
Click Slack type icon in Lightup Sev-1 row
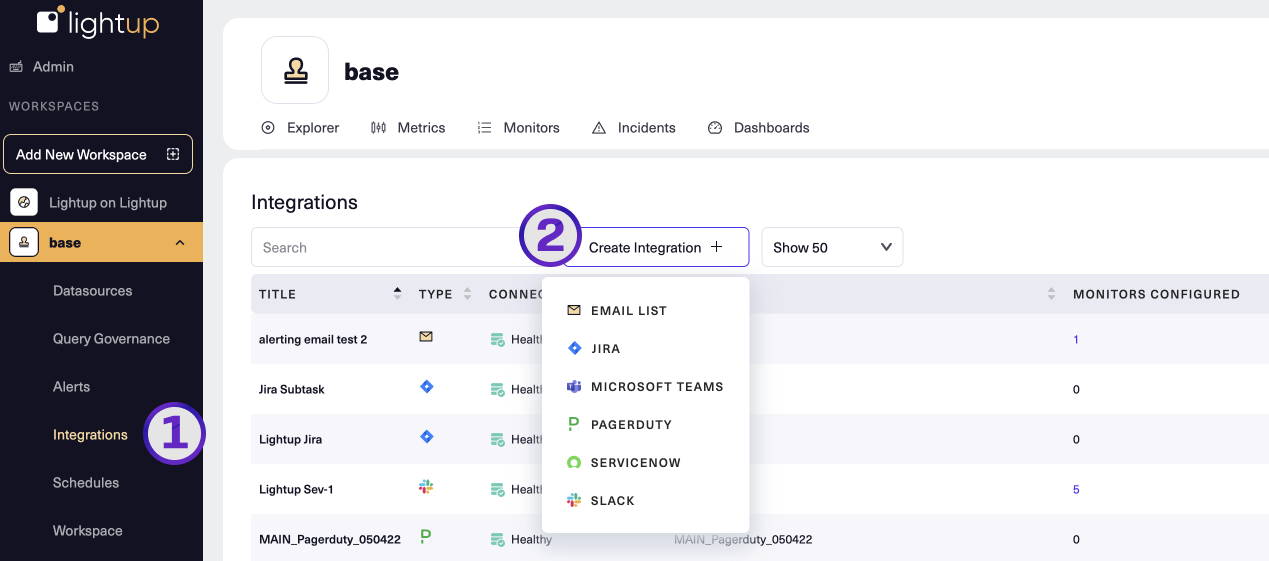click(426, 486)
